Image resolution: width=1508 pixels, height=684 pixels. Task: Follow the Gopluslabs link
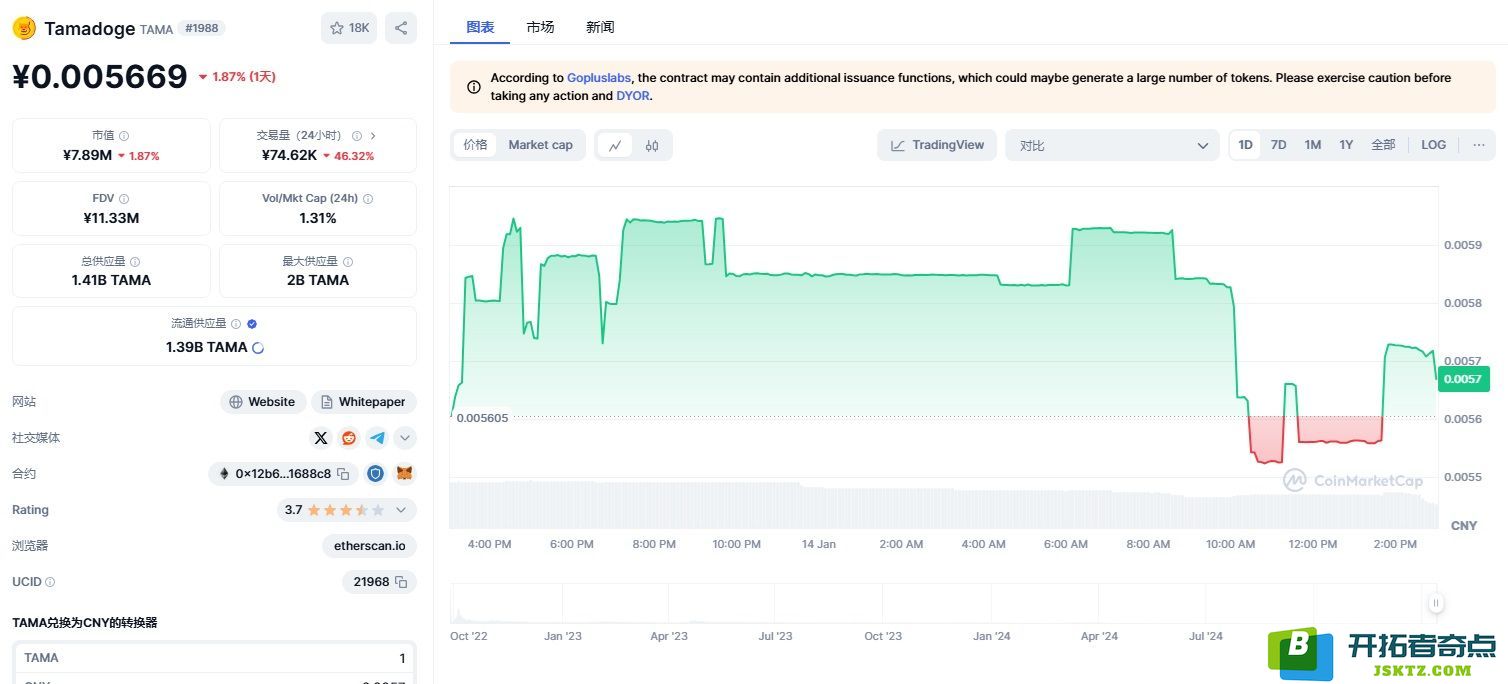click(x=599, y=78)
